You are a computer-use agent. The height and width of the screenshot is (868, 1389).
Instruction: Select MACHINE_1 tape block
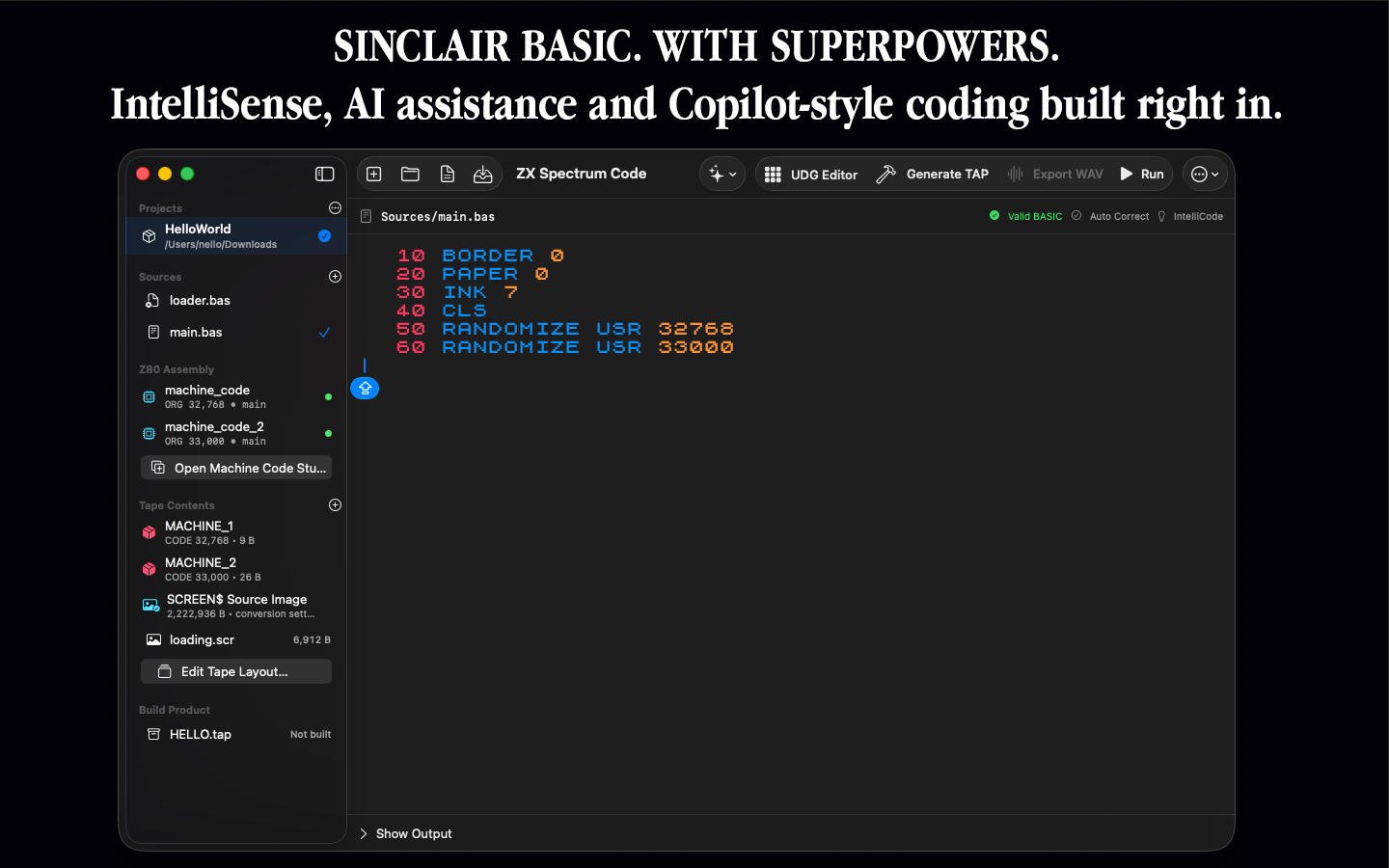(x=236, y=532)
